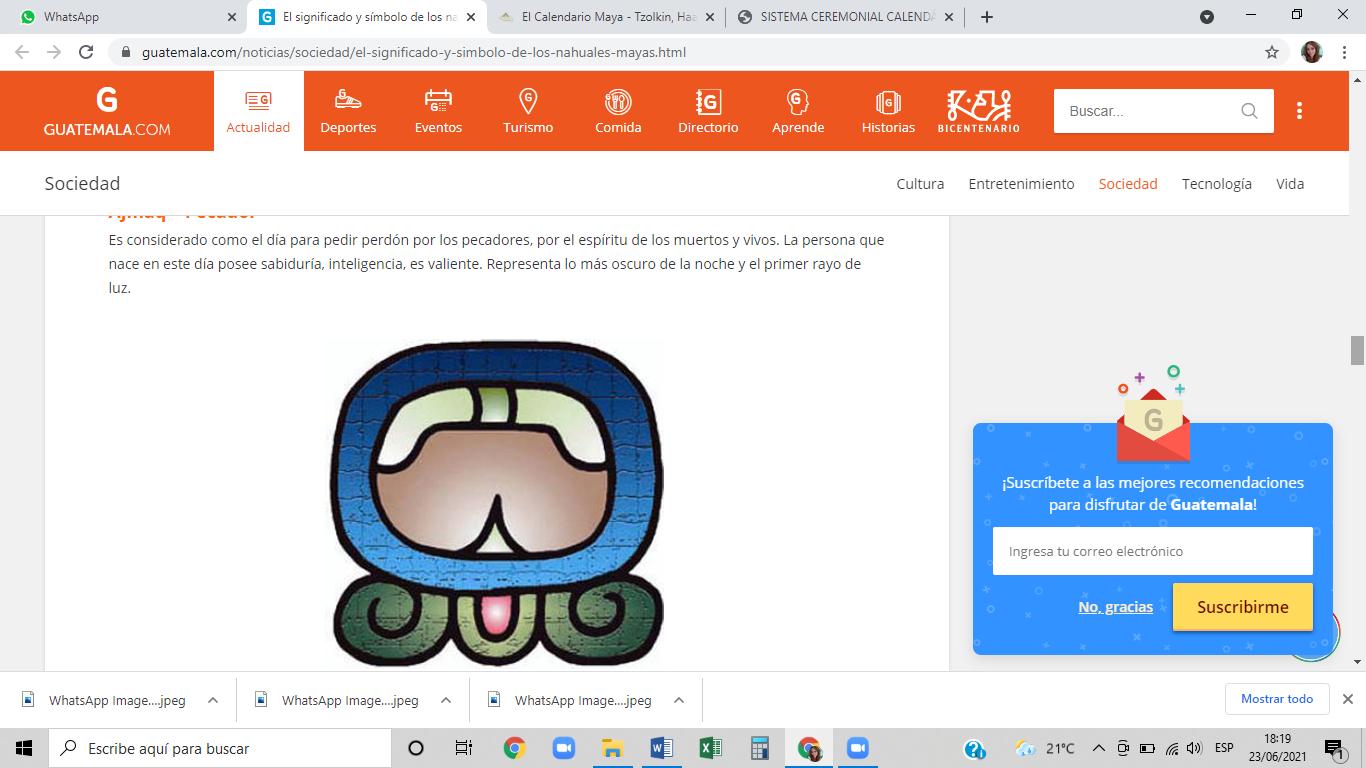View site information via the padlock
The height and width of the screenshot is (768, 1366).
point(126,52)
